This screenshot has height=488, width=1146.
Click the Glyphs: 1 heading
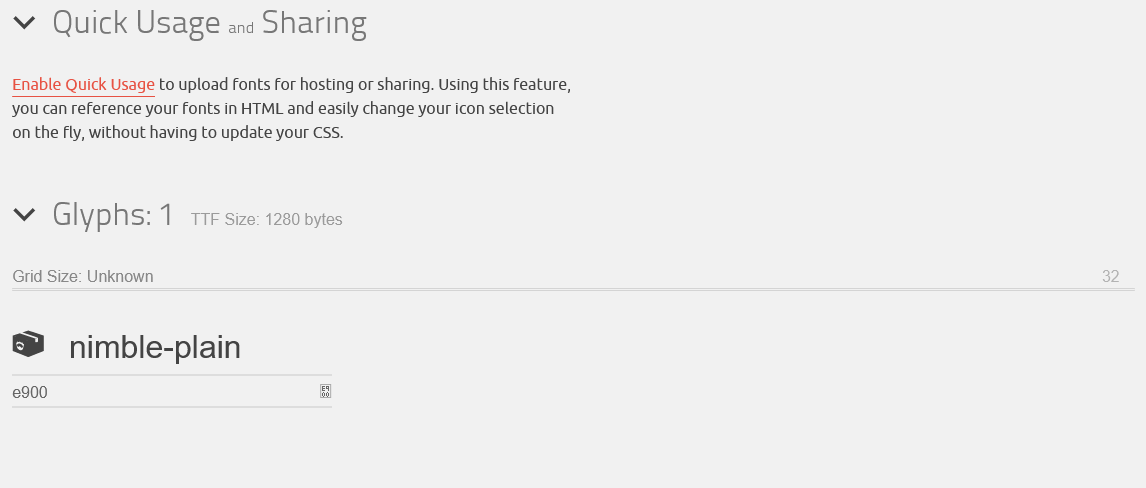(113, 215)
